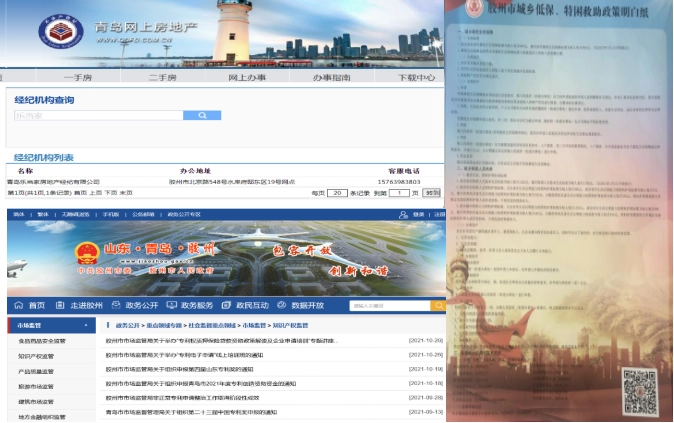Click 政务公开 in the breadcrumb

coord(128,325)
